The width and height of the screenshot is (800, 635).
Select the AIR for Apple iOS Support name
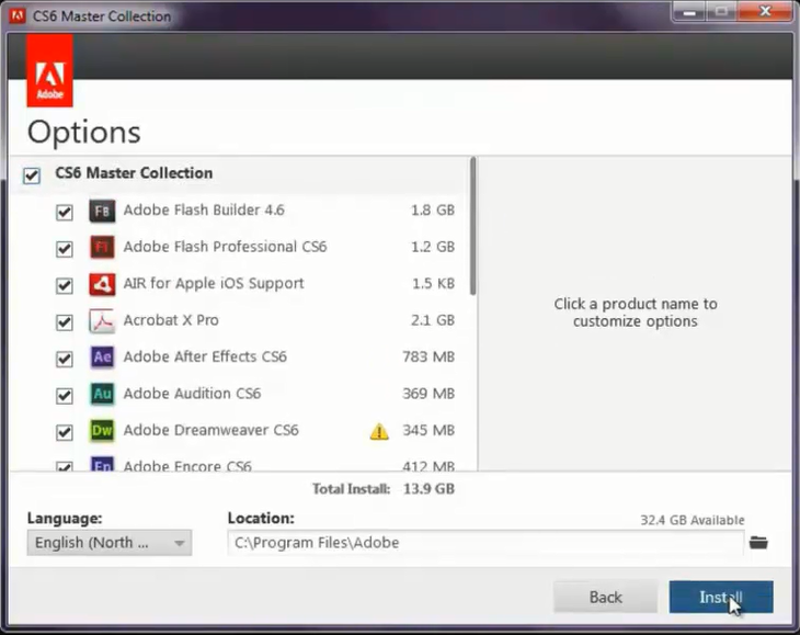[214, 284]
